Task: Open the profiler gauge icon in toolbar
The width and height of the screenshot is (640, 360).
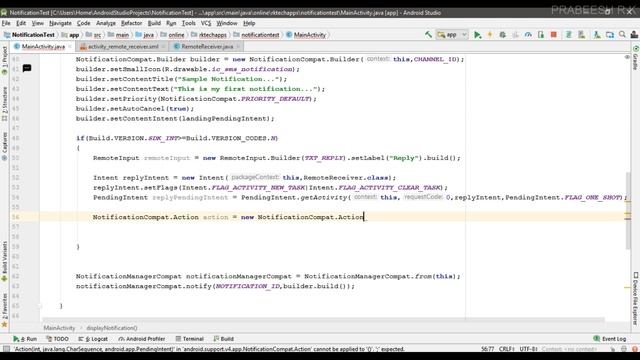Action: [528, 35]
